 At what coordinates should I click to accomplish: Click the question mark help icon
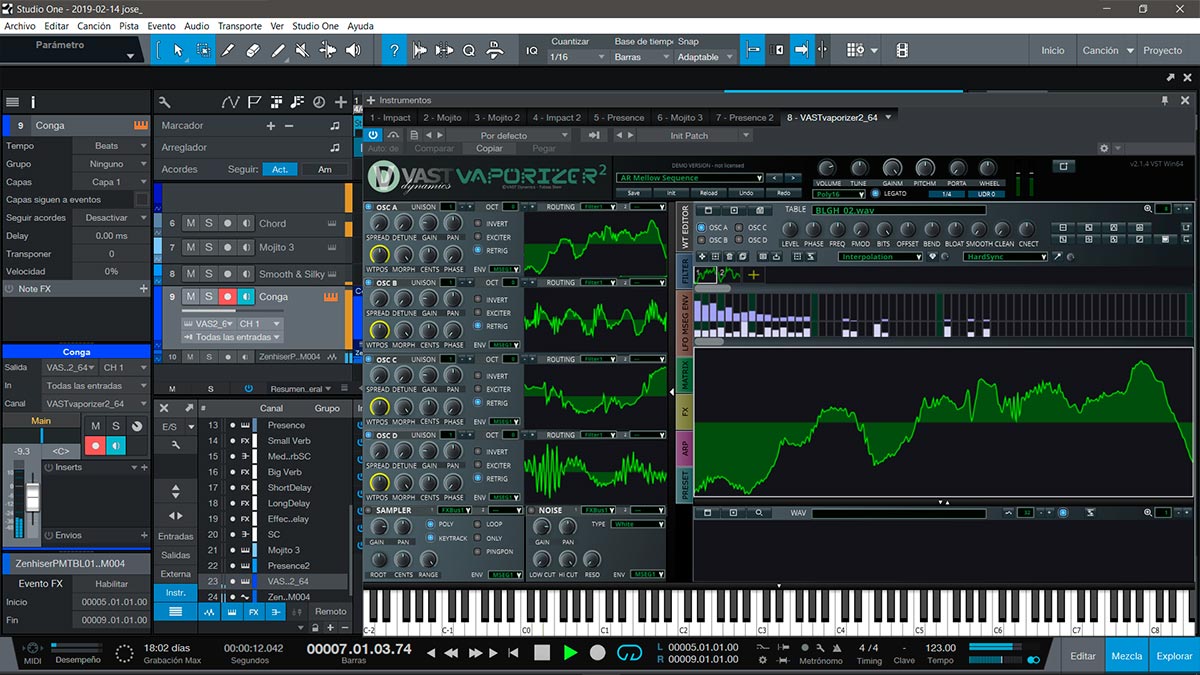pos(395,50)
